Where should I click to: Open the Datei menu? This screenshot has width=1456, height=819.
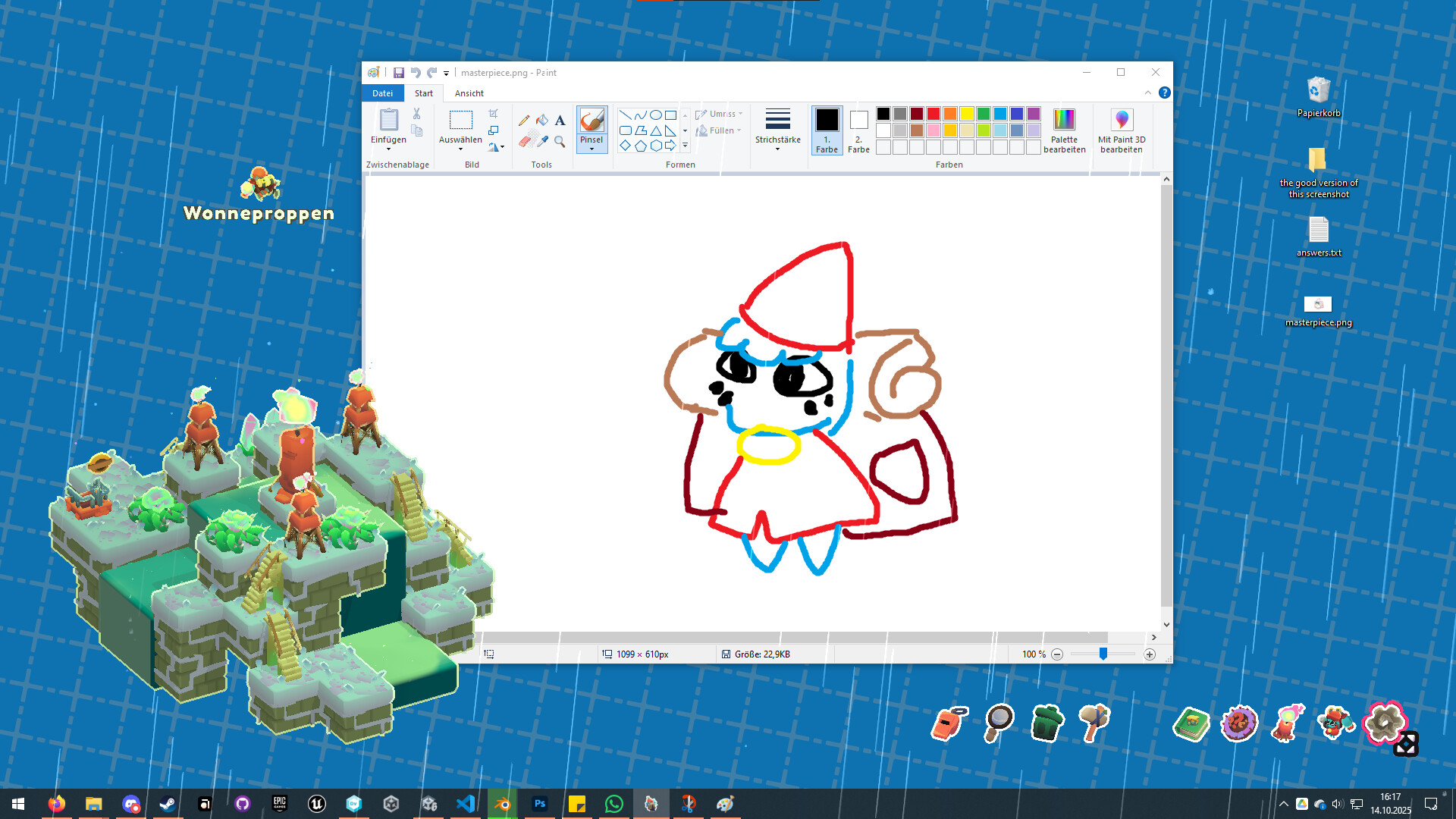(x=382, y=93)
